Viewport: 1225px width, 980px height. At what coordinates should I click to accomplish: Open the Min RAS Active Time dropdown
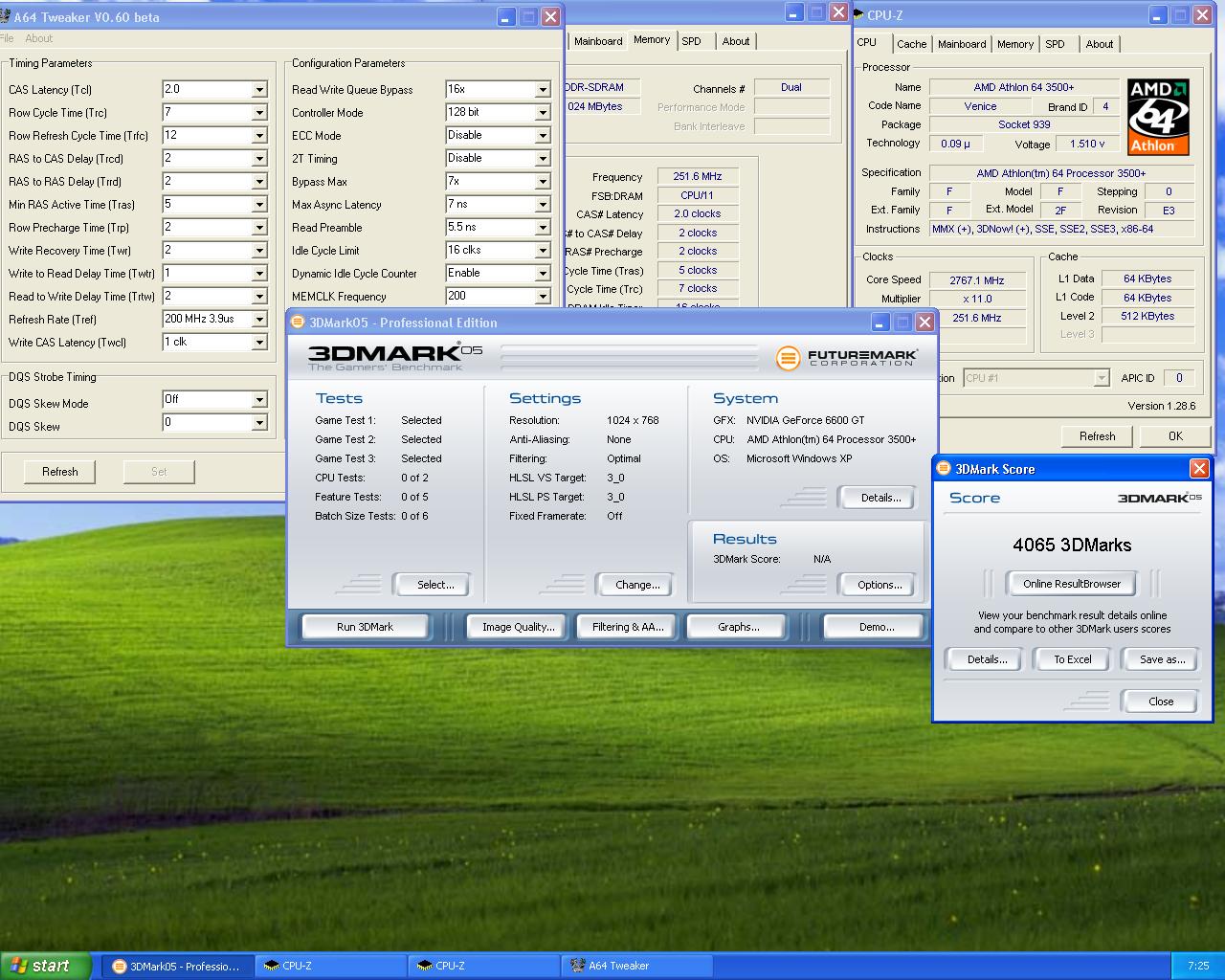click(x=259, y=204)
